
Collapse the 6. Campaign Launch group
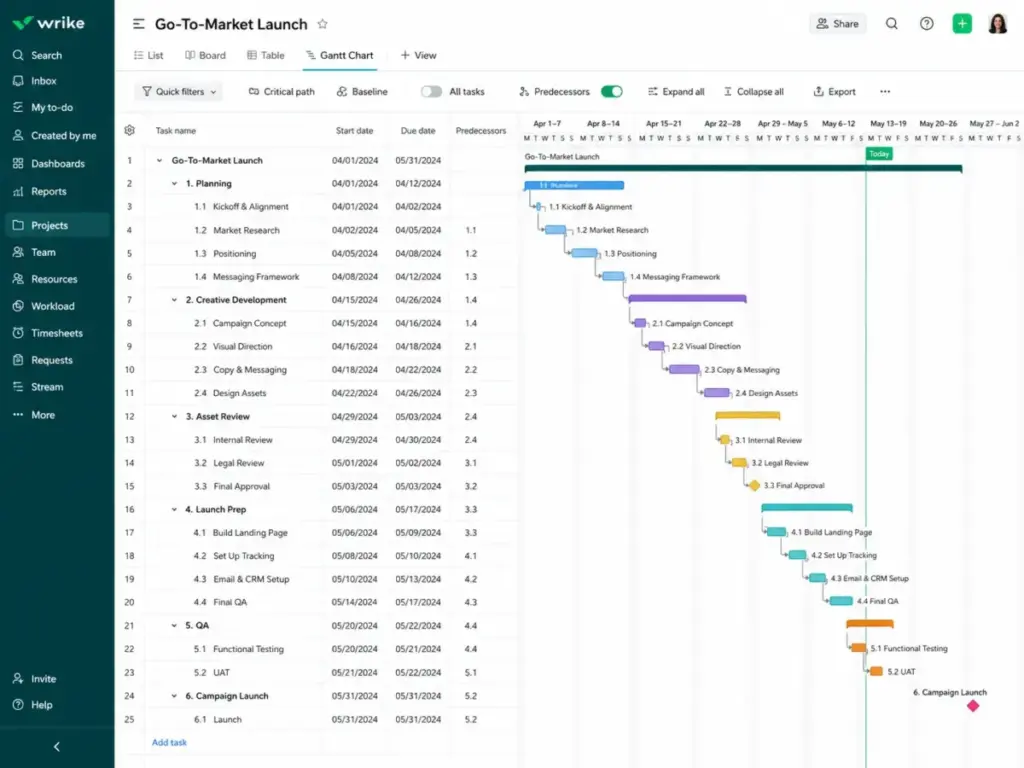pyautogui.click(x=174, y=696)
